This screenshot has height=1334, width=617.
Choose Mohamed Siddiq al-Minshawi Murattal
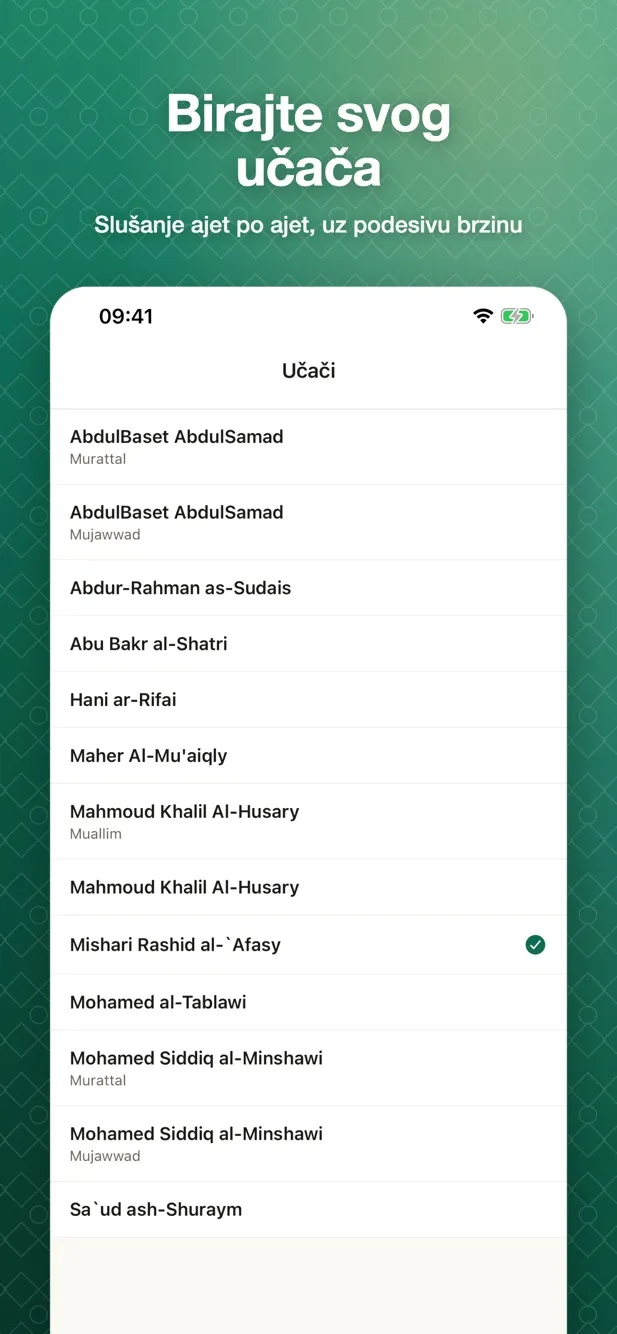308,1068
